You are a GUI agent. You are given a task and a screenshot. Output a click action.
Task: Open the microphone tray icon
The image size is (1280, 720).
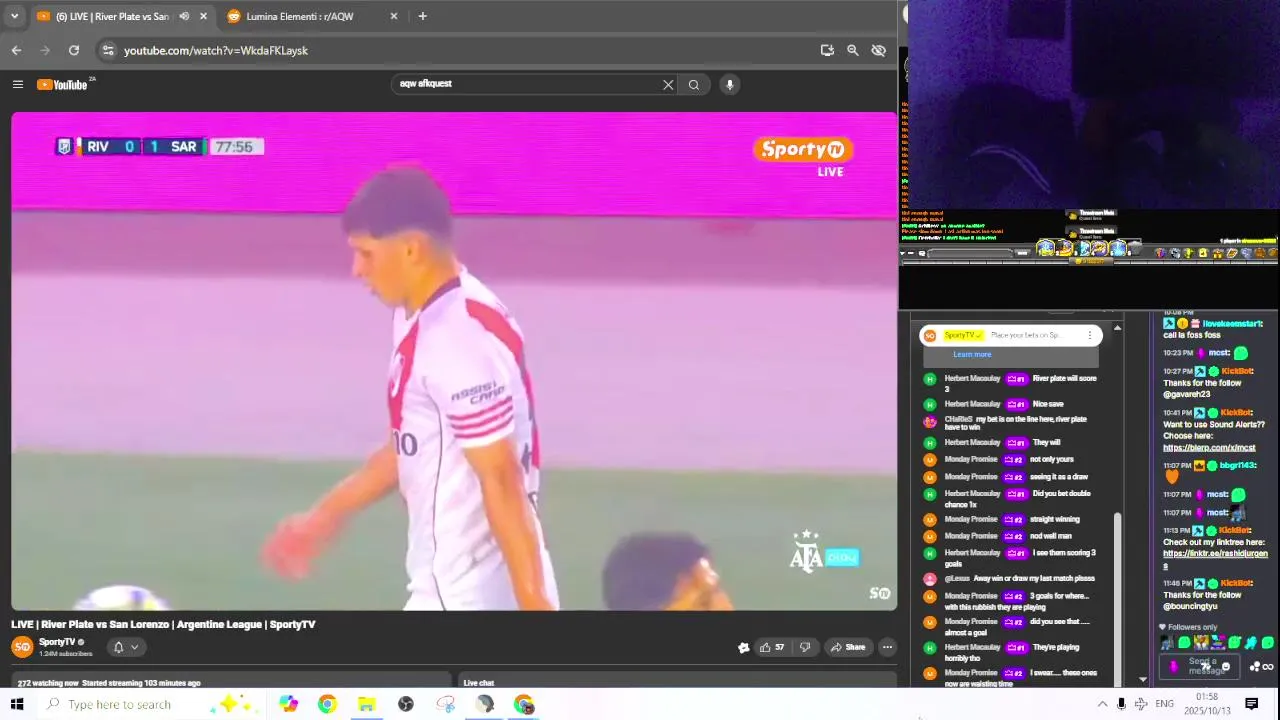point(1121,704)
